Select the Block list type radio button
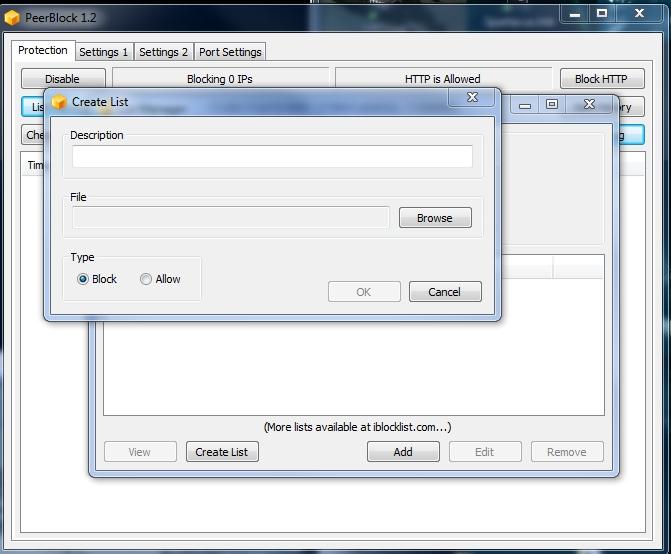 pos(83,279)
